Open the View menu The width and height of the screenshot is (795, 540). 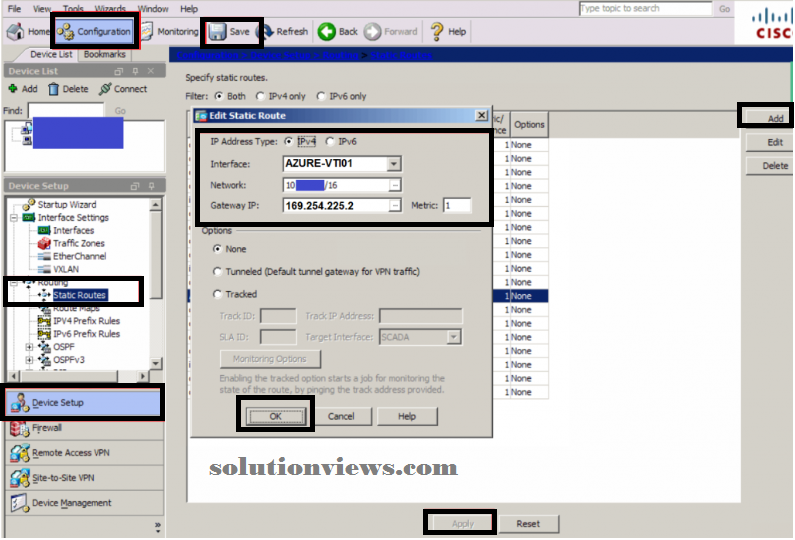coord(42,9)
